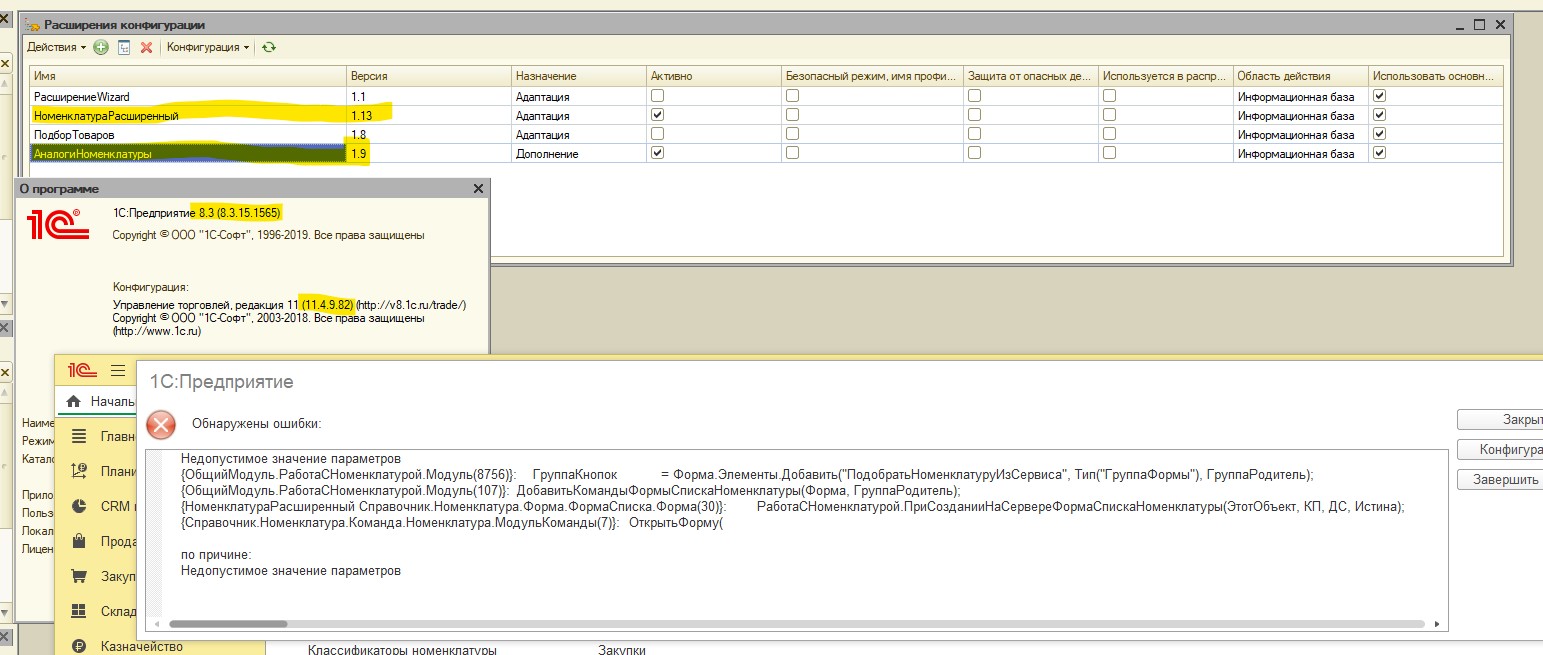
Task: Open the CRM pie chart icon in sidebar
Action: (80, 506)
